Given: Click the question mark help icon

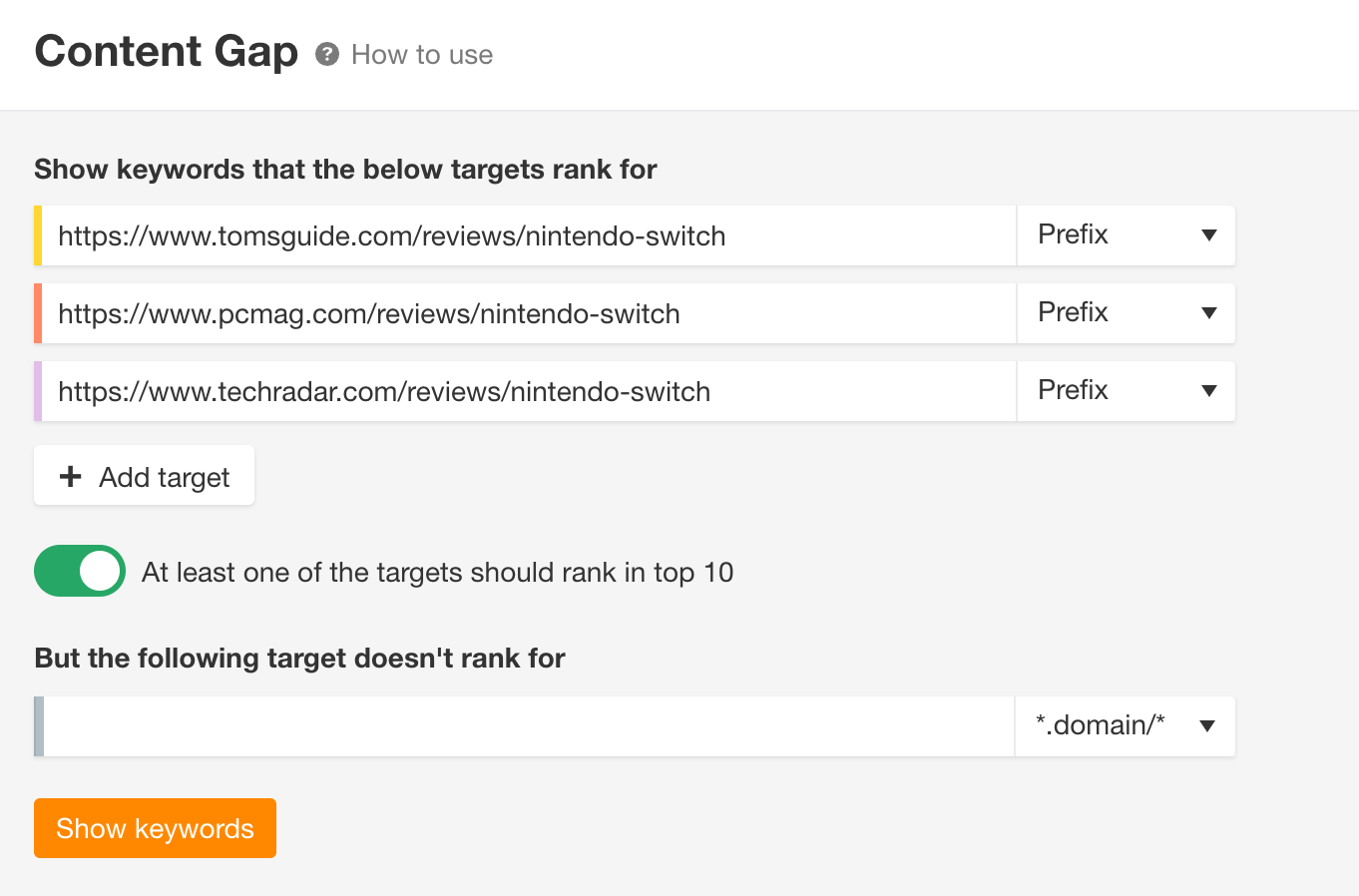Looking at the screenshot, I should click(x=327, y=54).
